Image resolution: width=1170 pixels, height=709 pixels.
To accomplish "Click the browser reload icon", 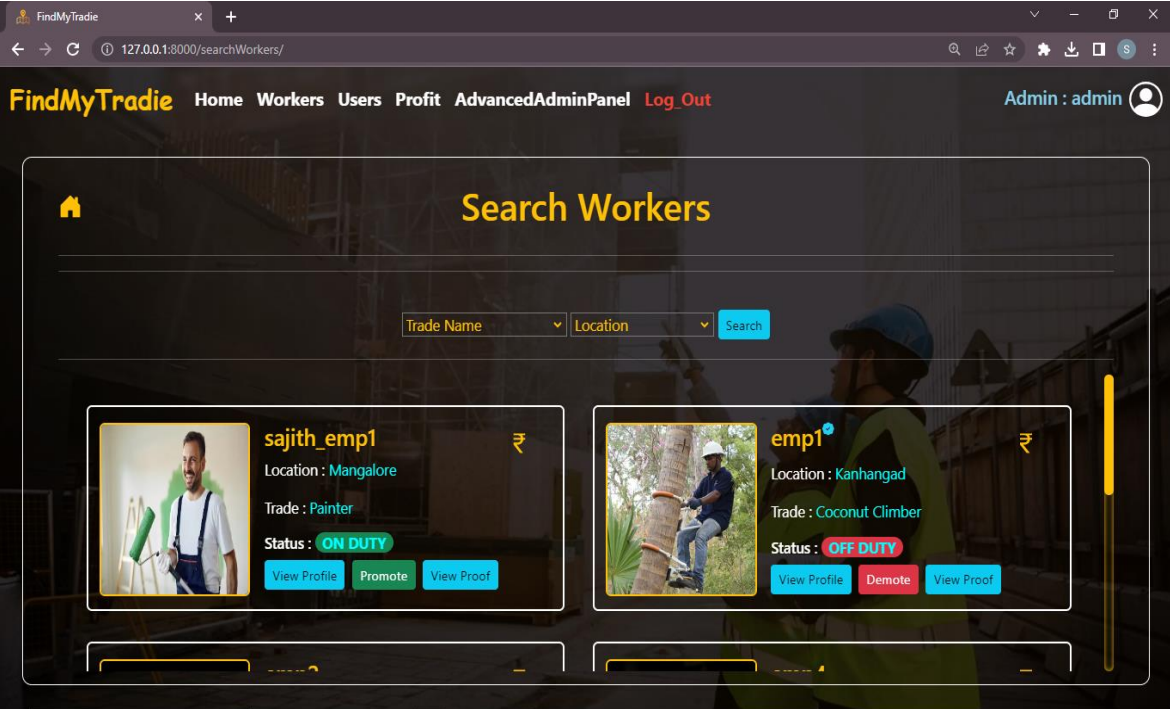I will coord(73,49).
